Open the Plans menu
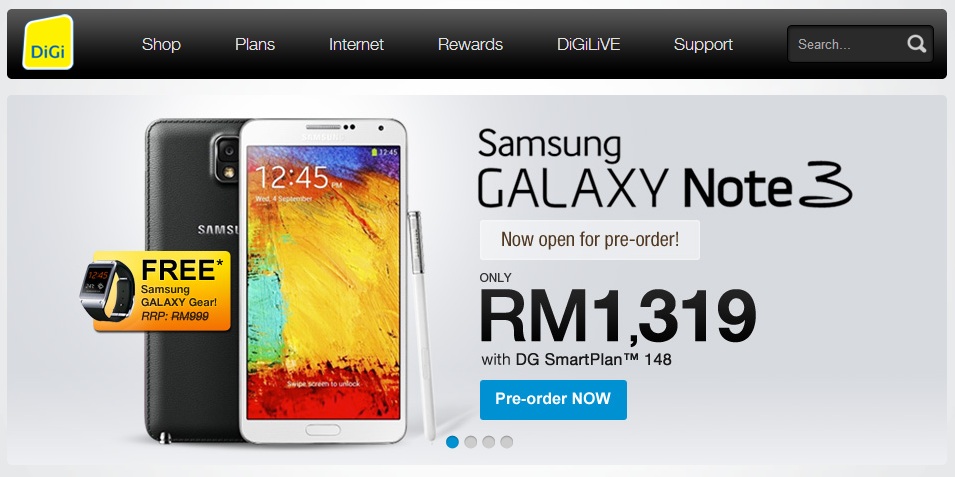 click(255, 44)
